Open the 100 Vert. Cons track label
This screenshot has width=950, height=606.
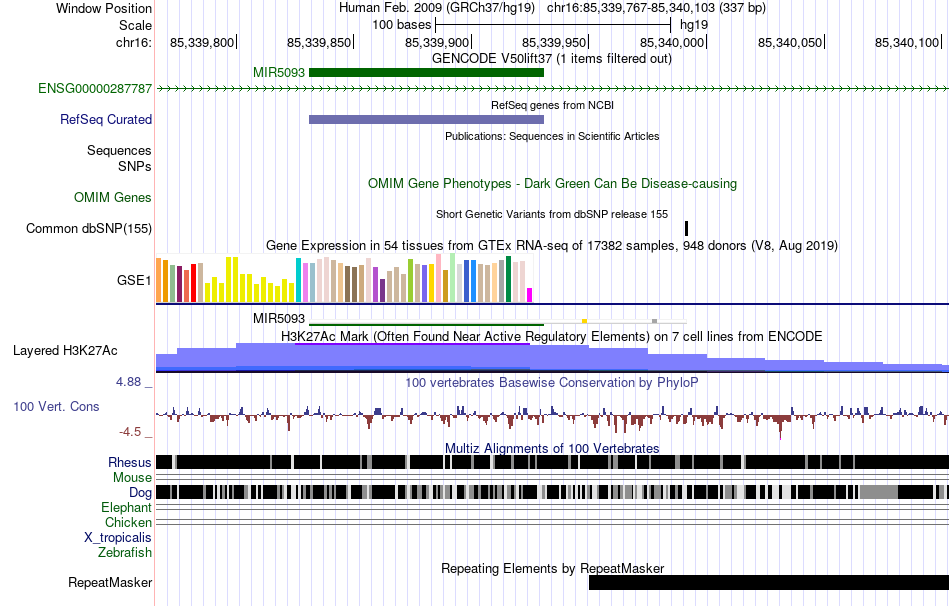pos(56,407)
